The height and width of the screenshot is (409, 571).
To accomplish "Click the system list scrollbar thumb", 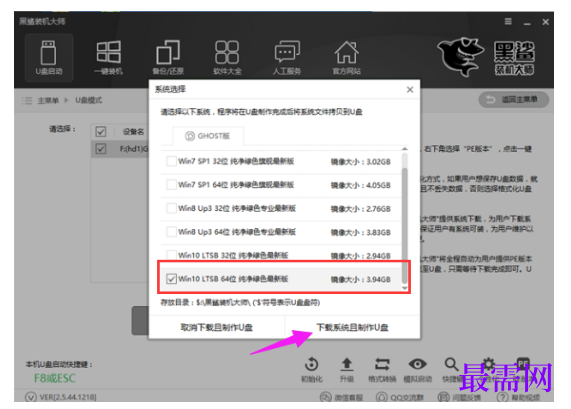I will pyautogui.click(x=405, y=225).
